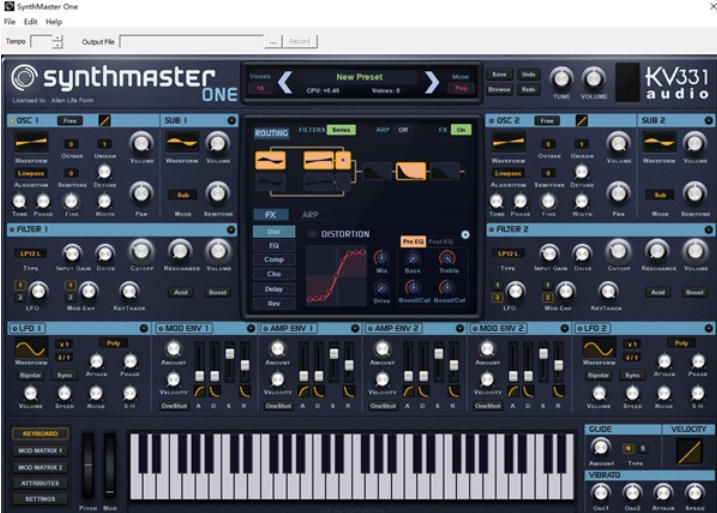The height and width of the screenshot is (513, 717).
Task: Increase tempo with the up stepper arrow
Action: tap(57, 38)
